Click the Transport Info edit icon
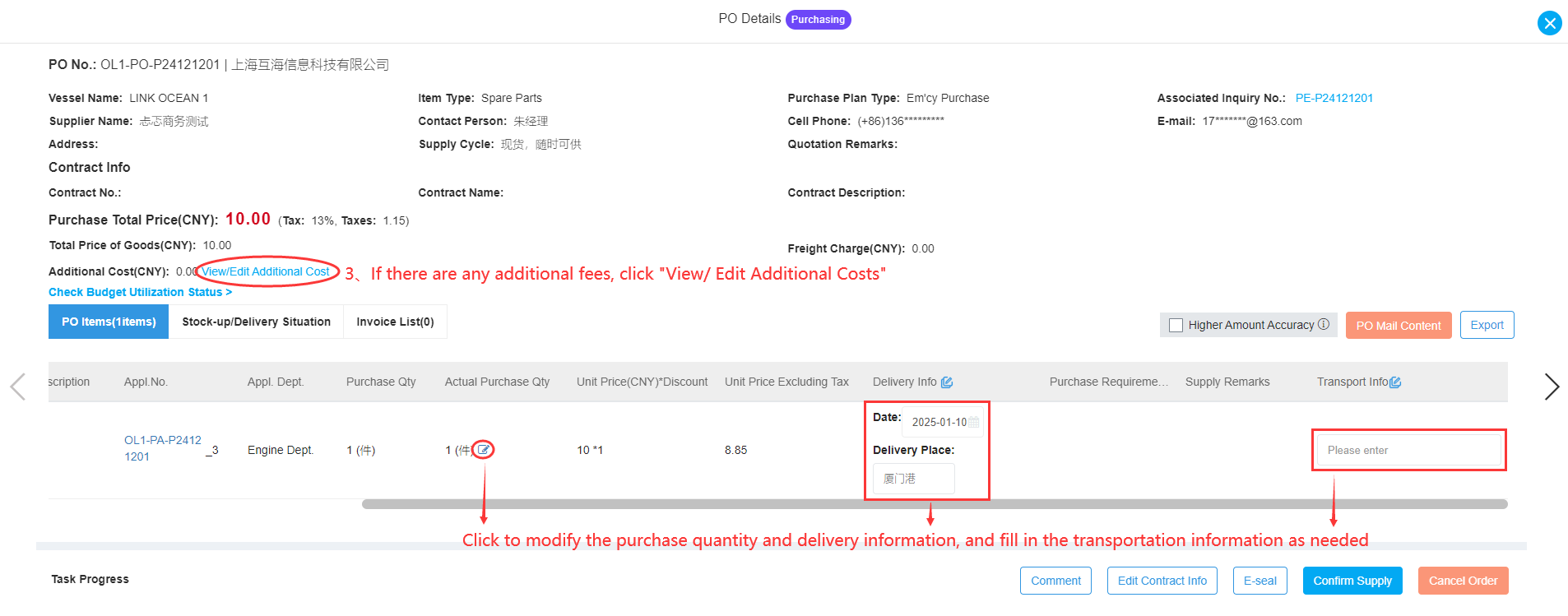The image size is (1568, 616). [x=1395, y=382]
